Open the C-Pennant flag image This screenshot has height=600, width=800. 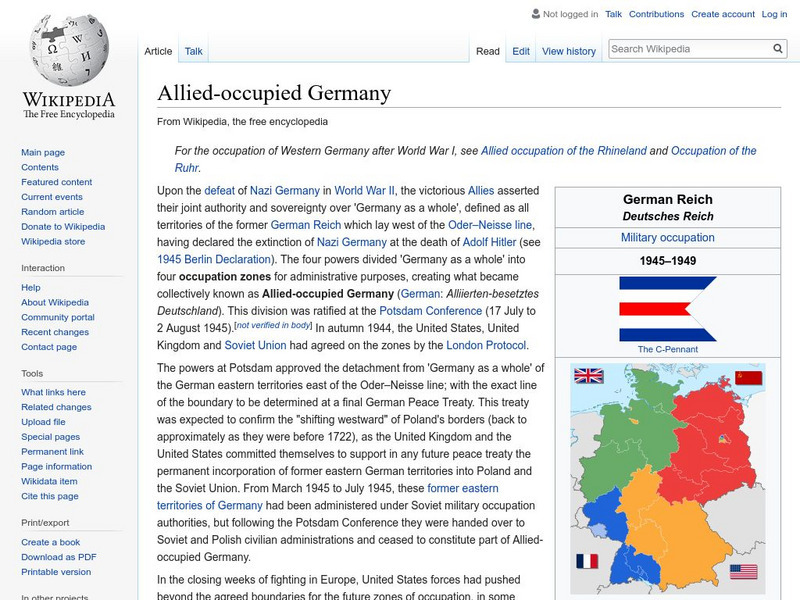pos(668,308)
